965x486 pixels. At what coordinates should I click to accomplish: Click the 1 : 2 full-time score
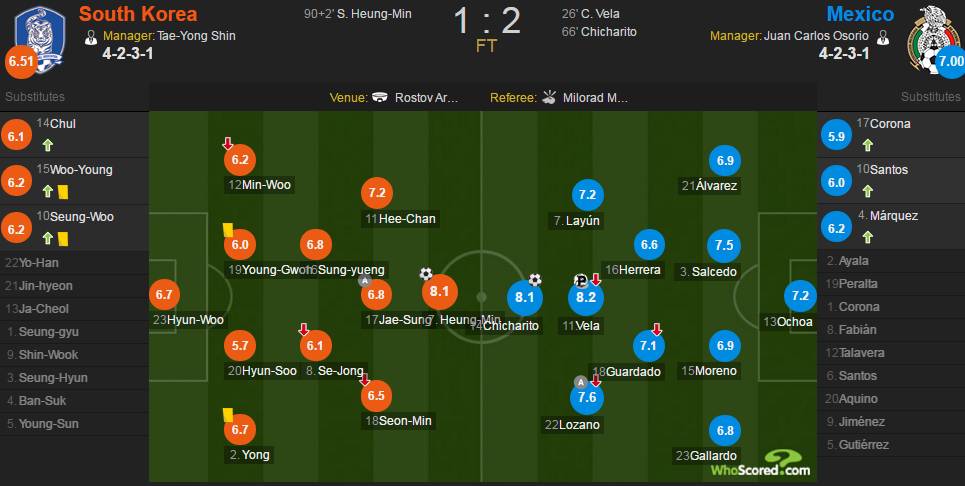(x=488, y=22)
